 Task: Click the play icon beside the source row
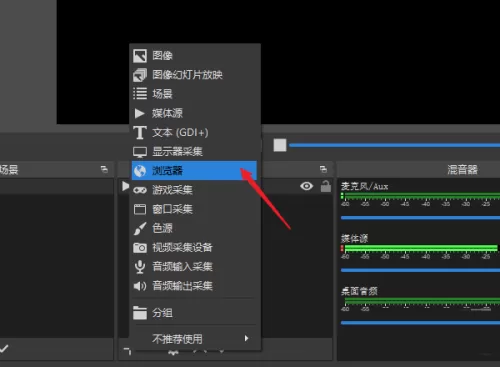125,186
